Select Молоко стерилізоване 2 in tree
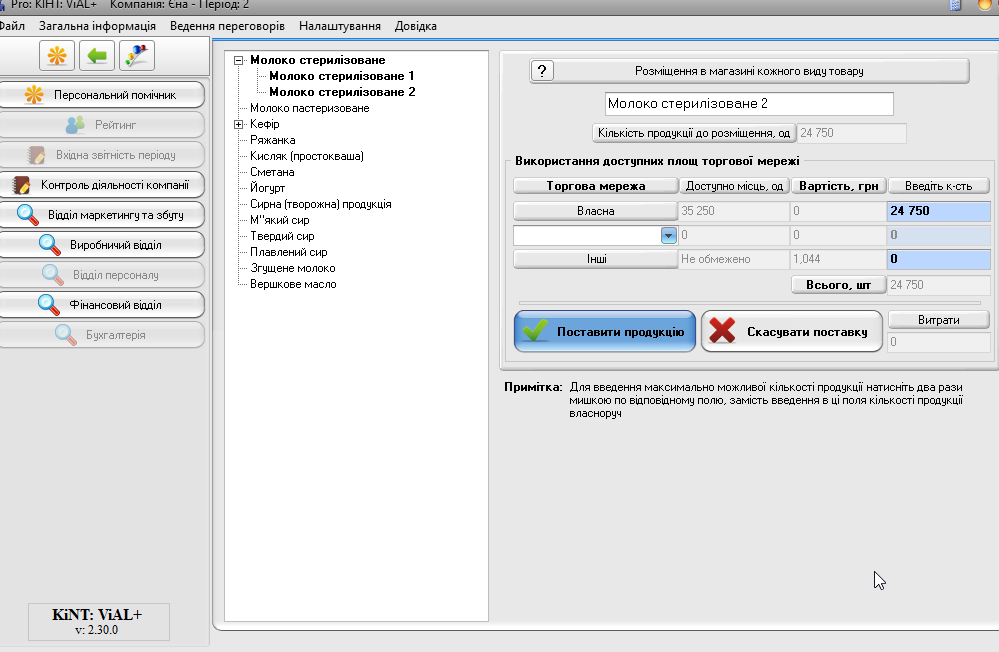999x652 pixels. point(342,92)
